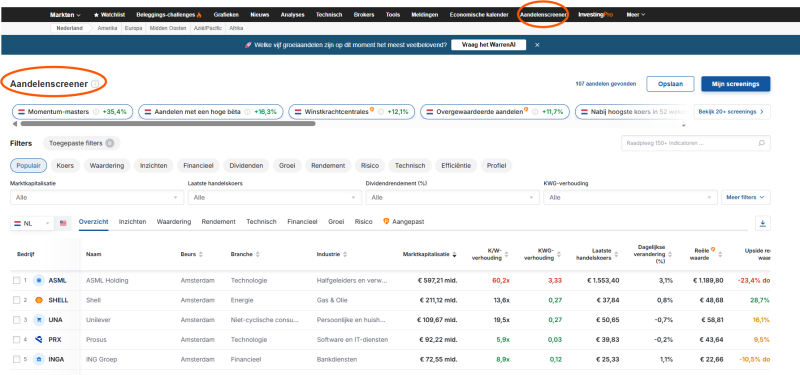
Task: Click the ING INGA logo icon
Action: point(39,359)
